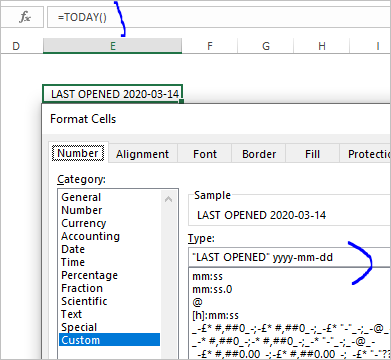391x360 pixels.
Task: Select column F header
Action: click(210, 46)
